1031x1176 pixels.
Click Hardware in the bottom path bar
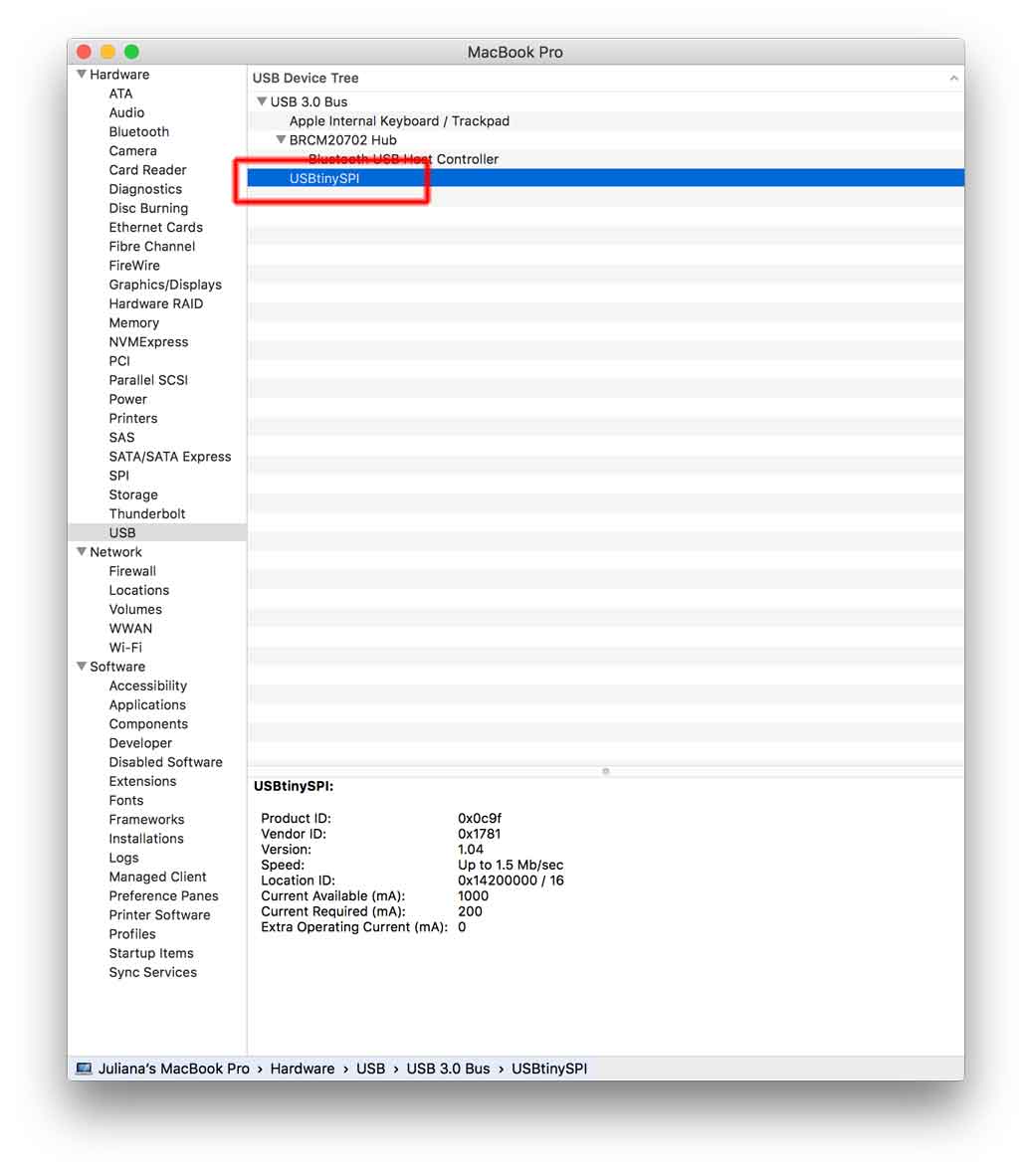303,1068
